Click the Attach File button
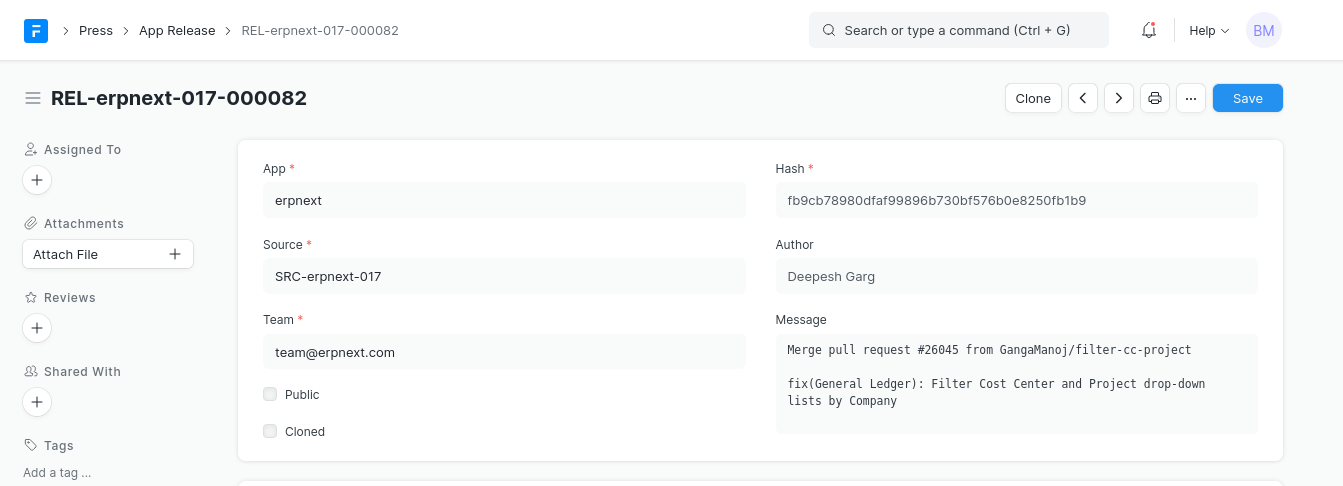This screenshot has width=1343, height=486. coord(107,254)
